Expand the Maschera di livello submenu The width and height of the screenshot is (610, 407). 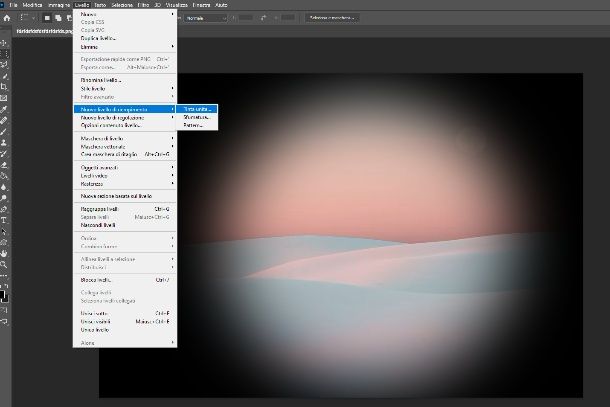(125, 138)
